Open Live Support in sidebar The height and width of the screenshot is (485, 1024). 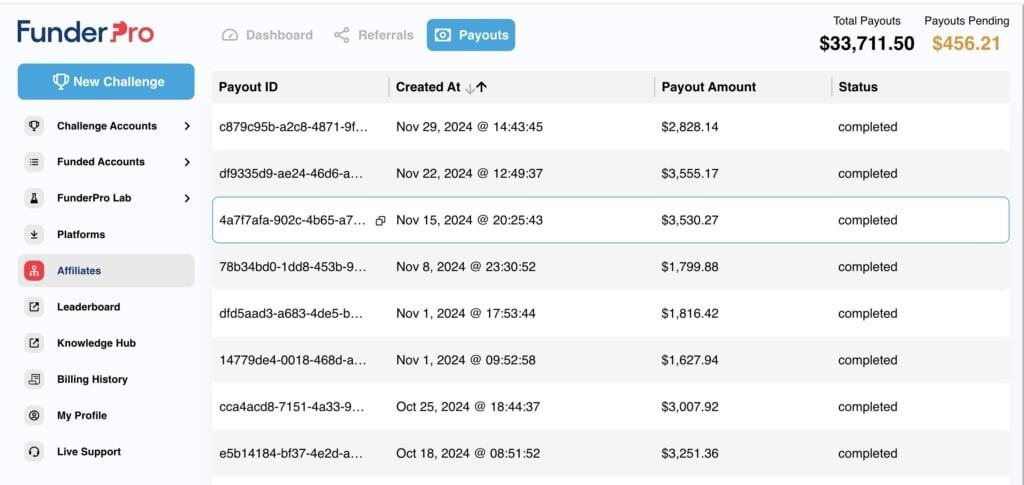coord(106,452)
